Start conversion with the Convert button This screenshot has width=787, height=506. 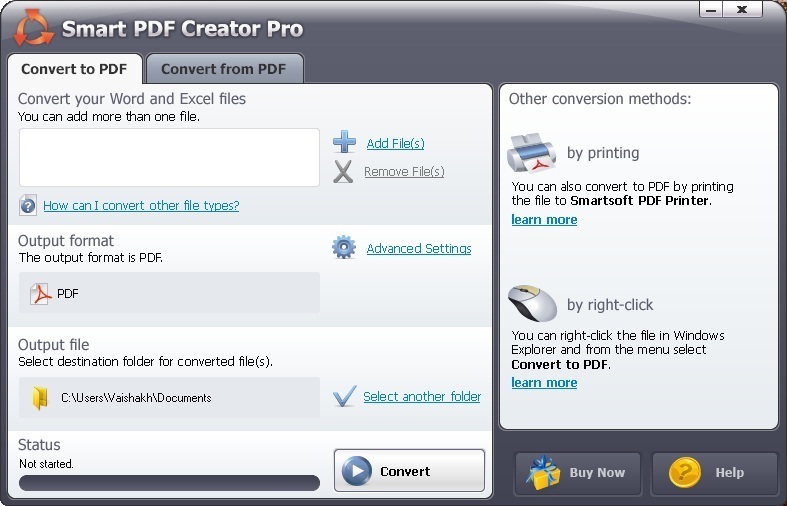410,471
